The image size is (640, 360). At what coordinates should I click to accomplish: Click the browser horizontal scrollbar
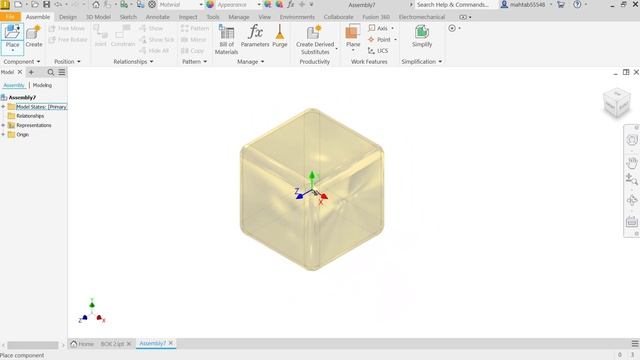coord(33,345)
